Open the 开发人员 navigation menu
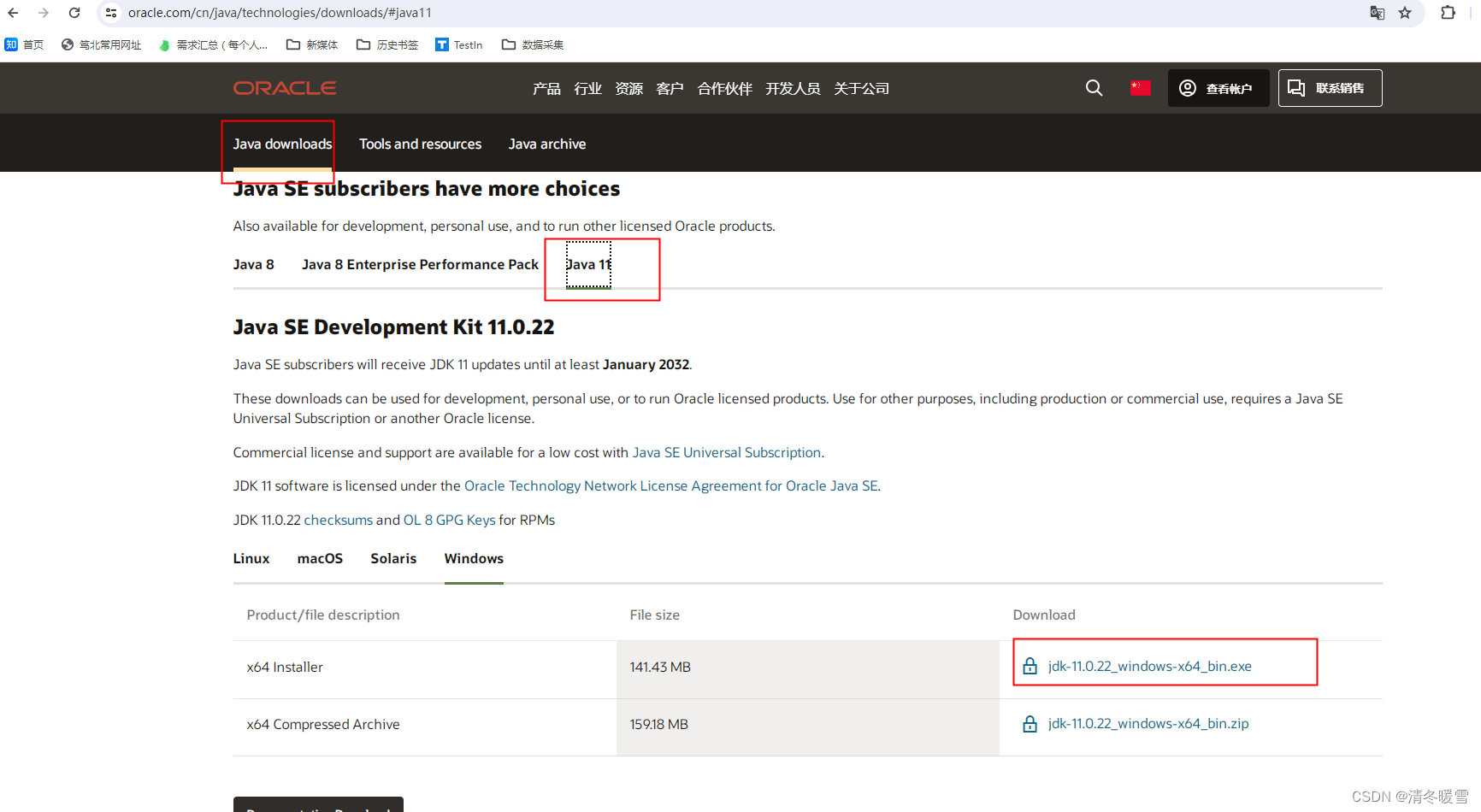 [x=793, y=88]
